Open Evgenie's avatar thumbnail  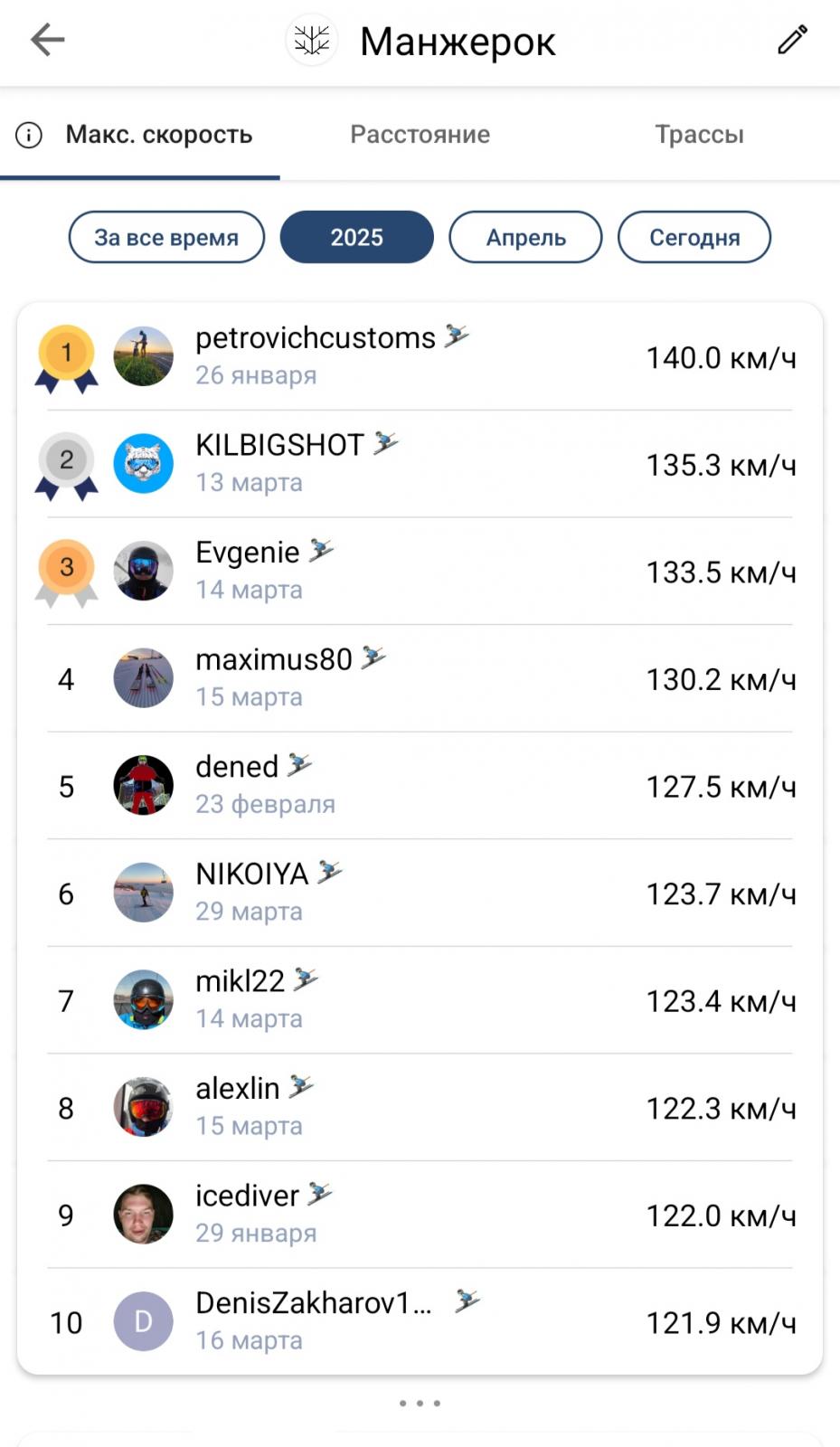pos(143,572)
